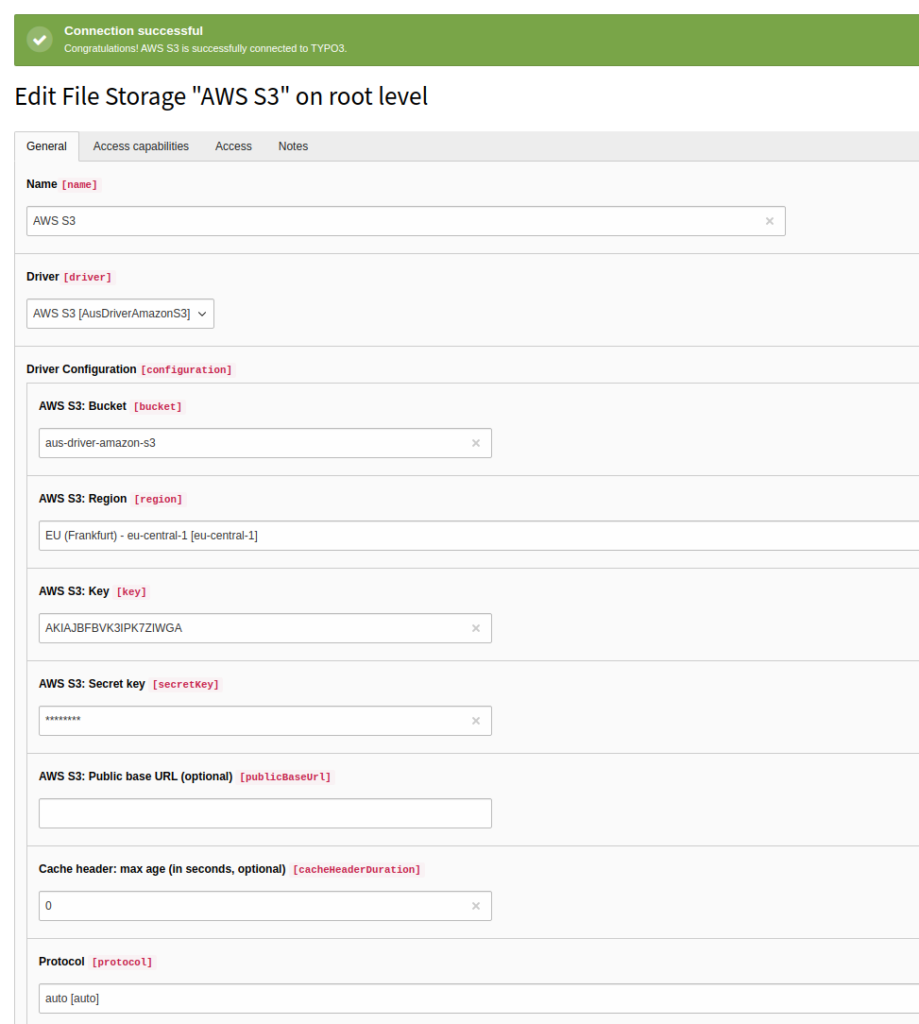The height and width of the screenshot is (1024, 919).
Task: Click the green success checkmark icon
Action: (x=40, y=39)
